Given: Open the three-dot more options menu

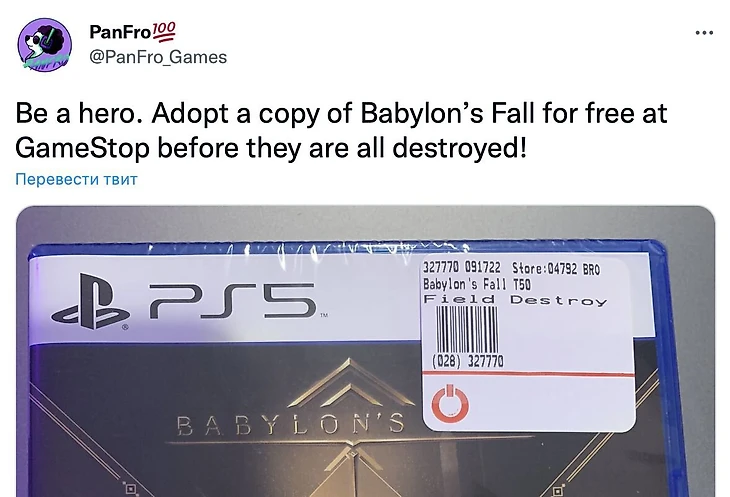Looking at the screenshot, I should click(704, 33).
